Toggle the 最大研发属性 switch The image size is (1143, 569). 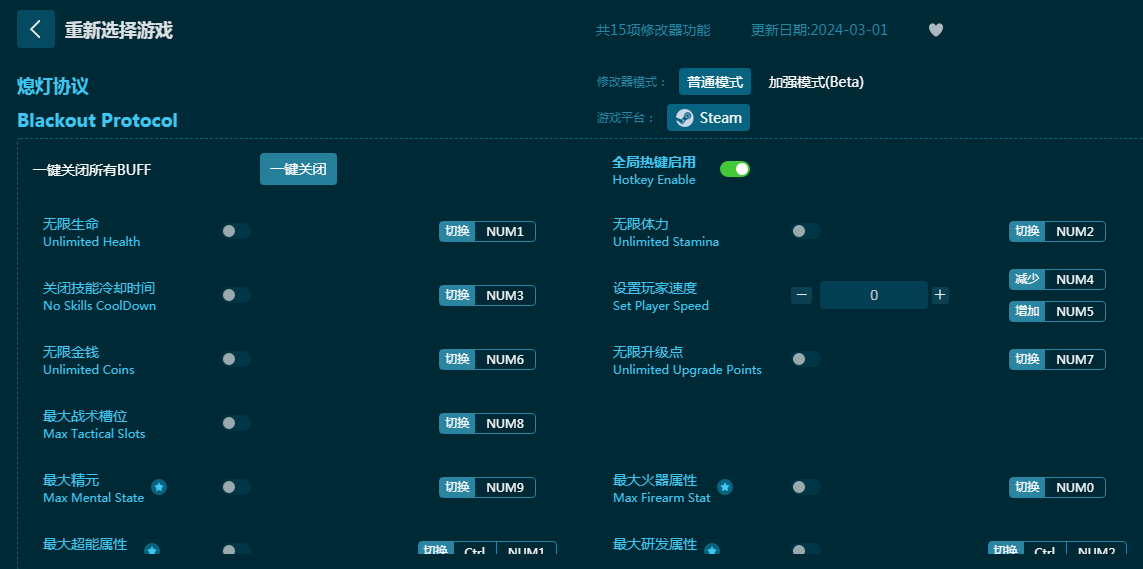806,549
